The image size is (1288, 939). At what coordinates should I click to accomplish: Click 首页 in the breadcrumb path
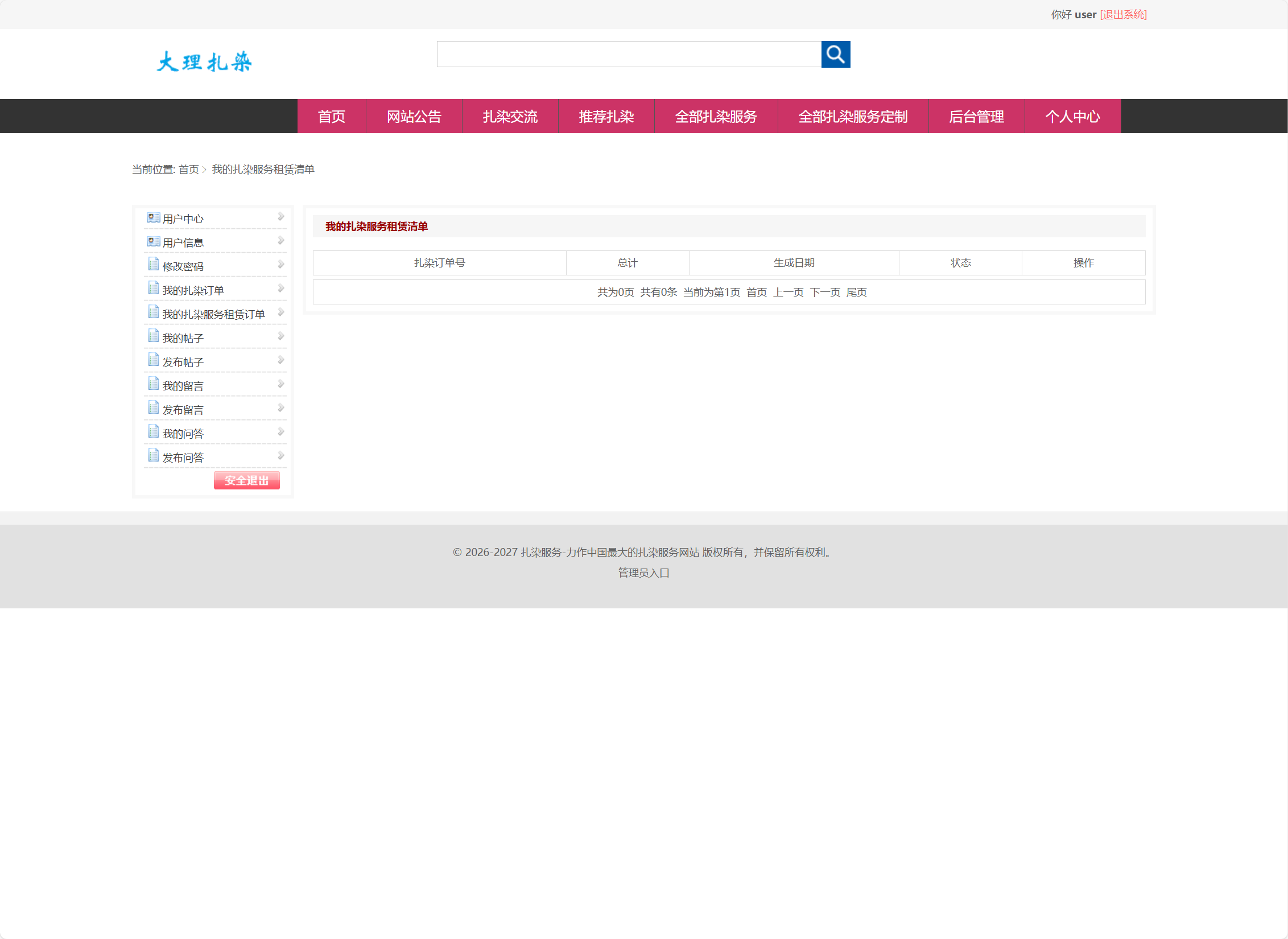pyautogui.click(x=188, y=170)
